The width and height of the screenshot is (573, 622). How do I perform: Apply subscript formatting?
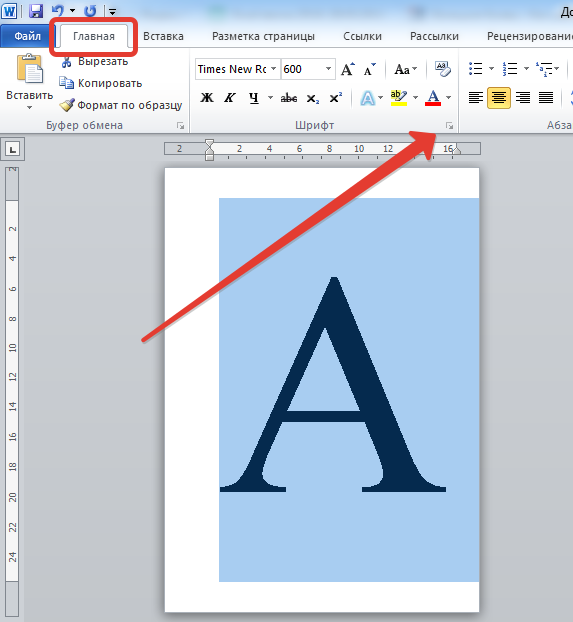312,98
